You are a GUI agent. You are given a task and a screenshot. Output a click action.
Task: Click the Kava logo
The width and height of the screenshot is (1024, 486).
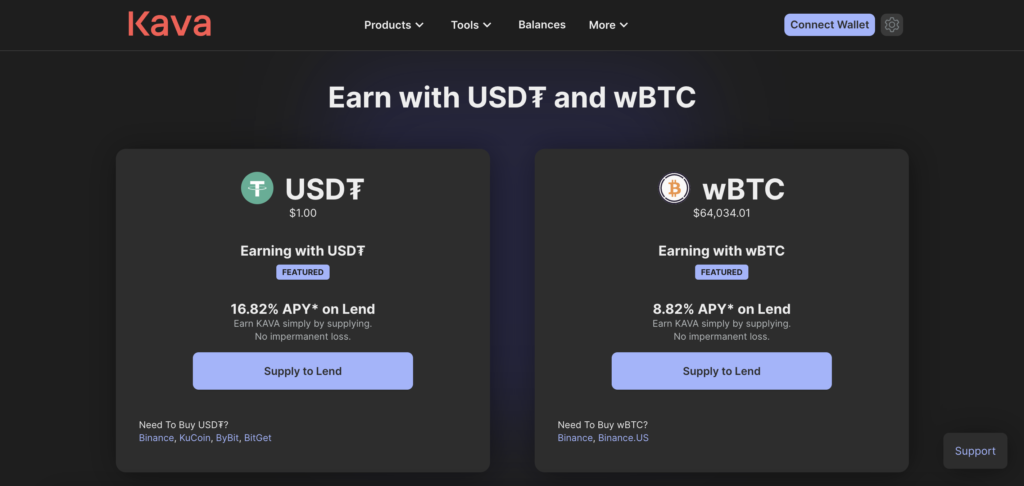(x=170, y=24)
